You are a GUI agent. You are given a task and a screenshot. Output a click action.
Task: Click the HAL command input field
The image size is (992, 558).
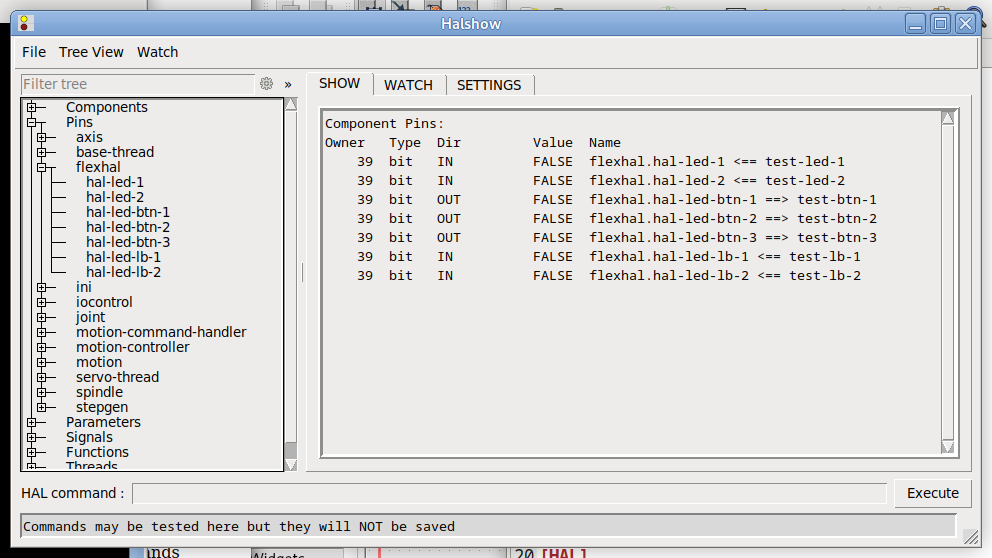509,493
